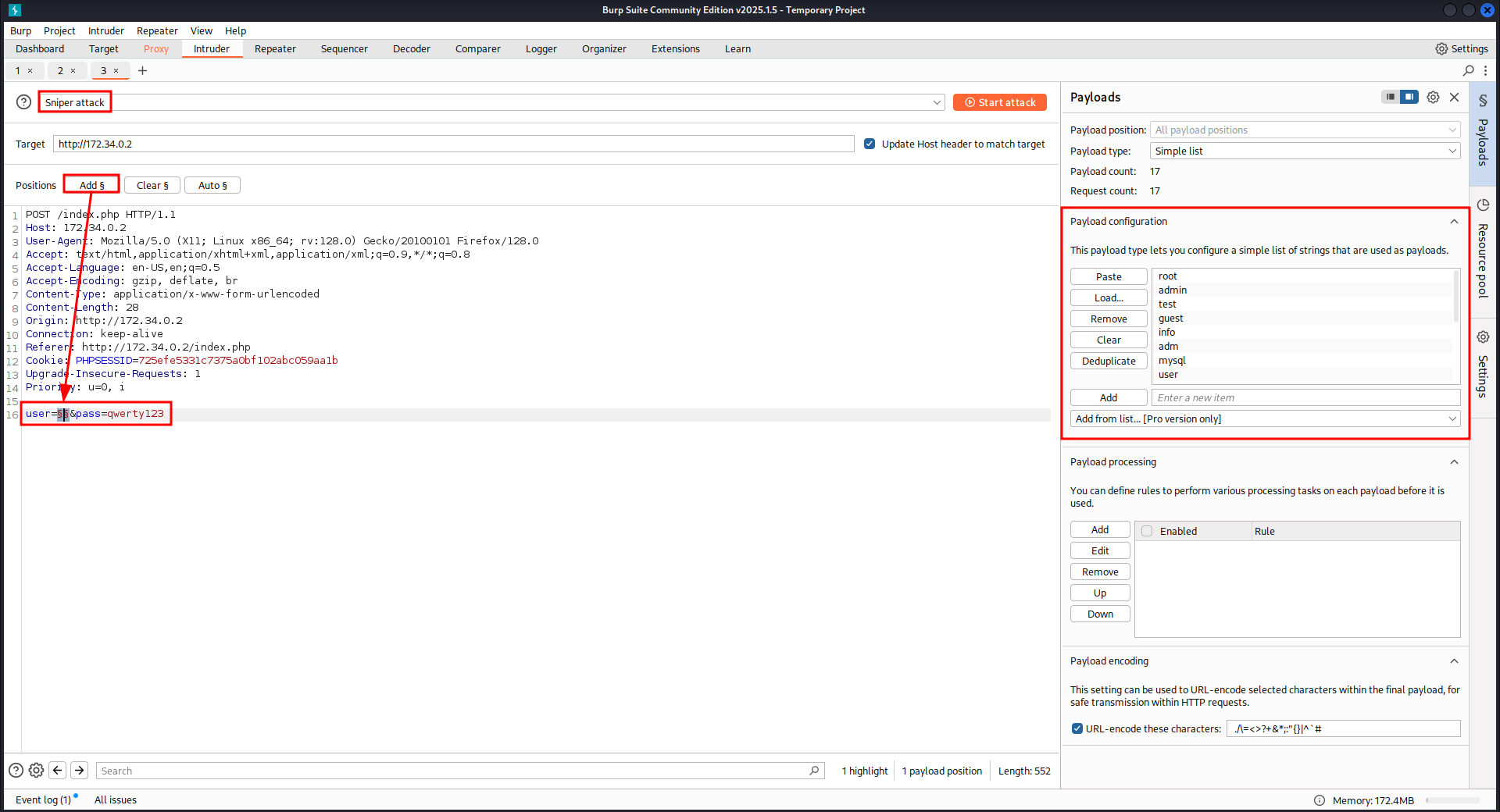Open Add from list dropdown
Screen dimensions: 1500x812
click(1266, 419)
